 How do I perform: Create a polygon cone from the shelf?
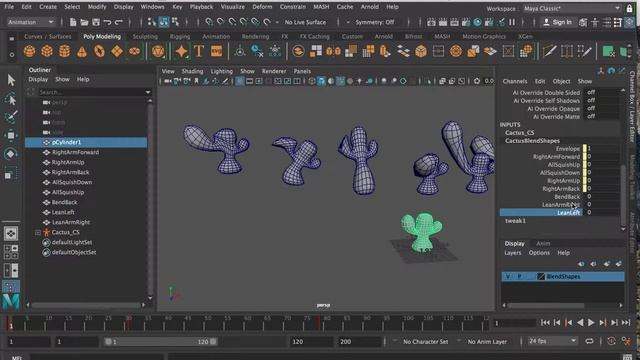point(82,51)
